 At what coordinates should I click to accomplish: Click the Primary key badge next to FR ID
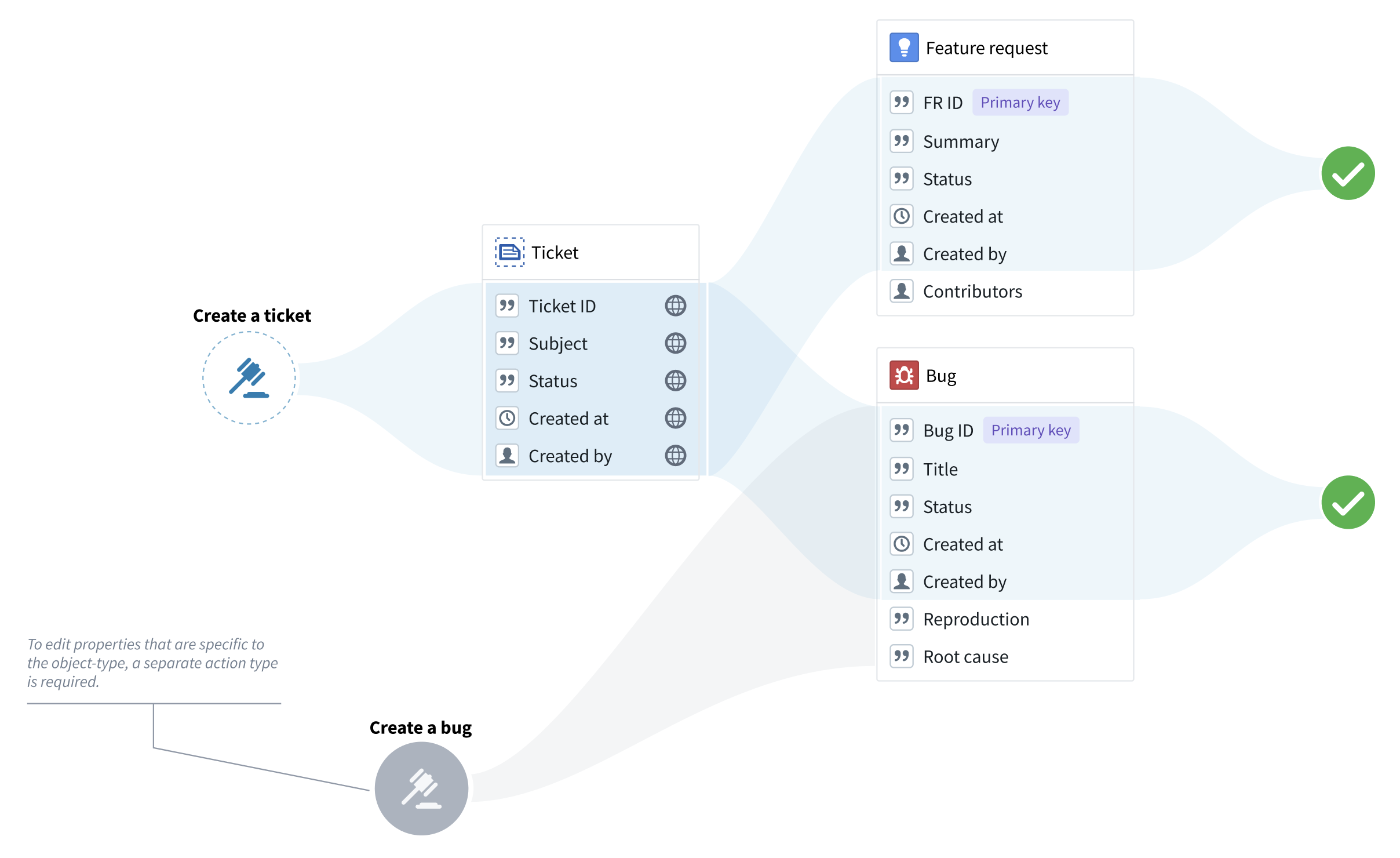[1020, 103]
